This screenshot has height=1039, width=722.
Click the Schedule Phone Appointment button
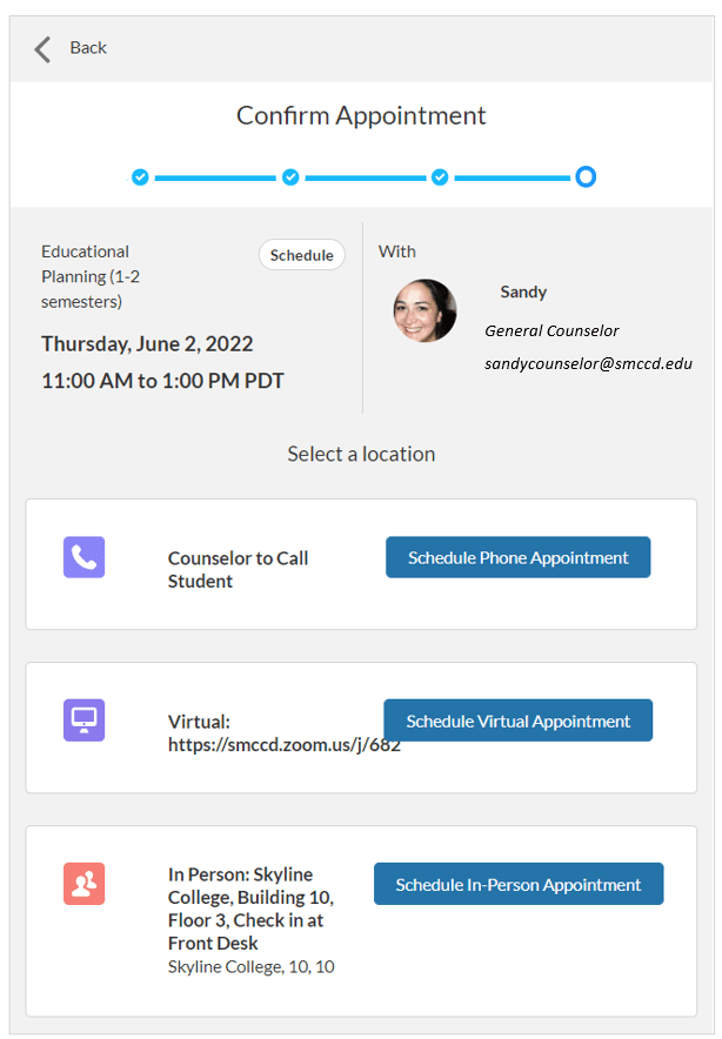[x=517, y=557]
